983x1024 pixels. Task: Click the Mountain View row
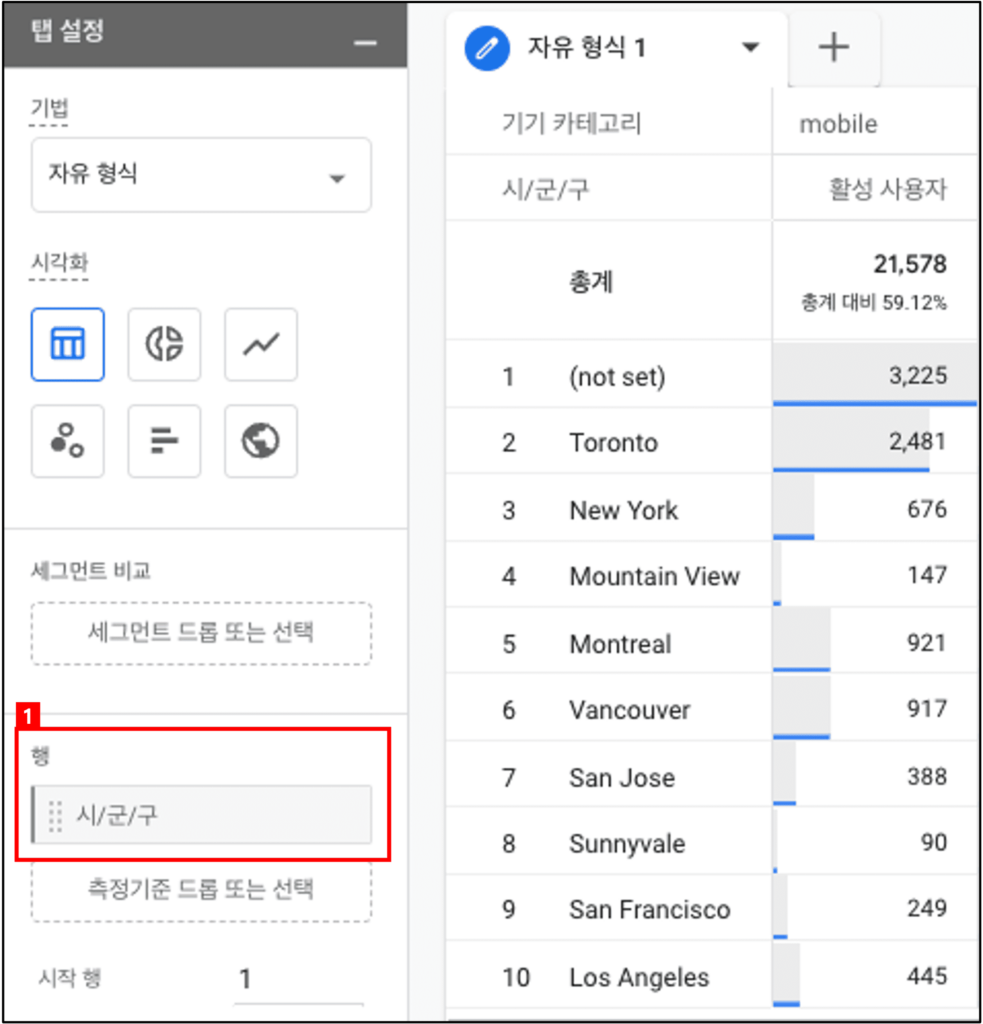(x=712, y=576)
